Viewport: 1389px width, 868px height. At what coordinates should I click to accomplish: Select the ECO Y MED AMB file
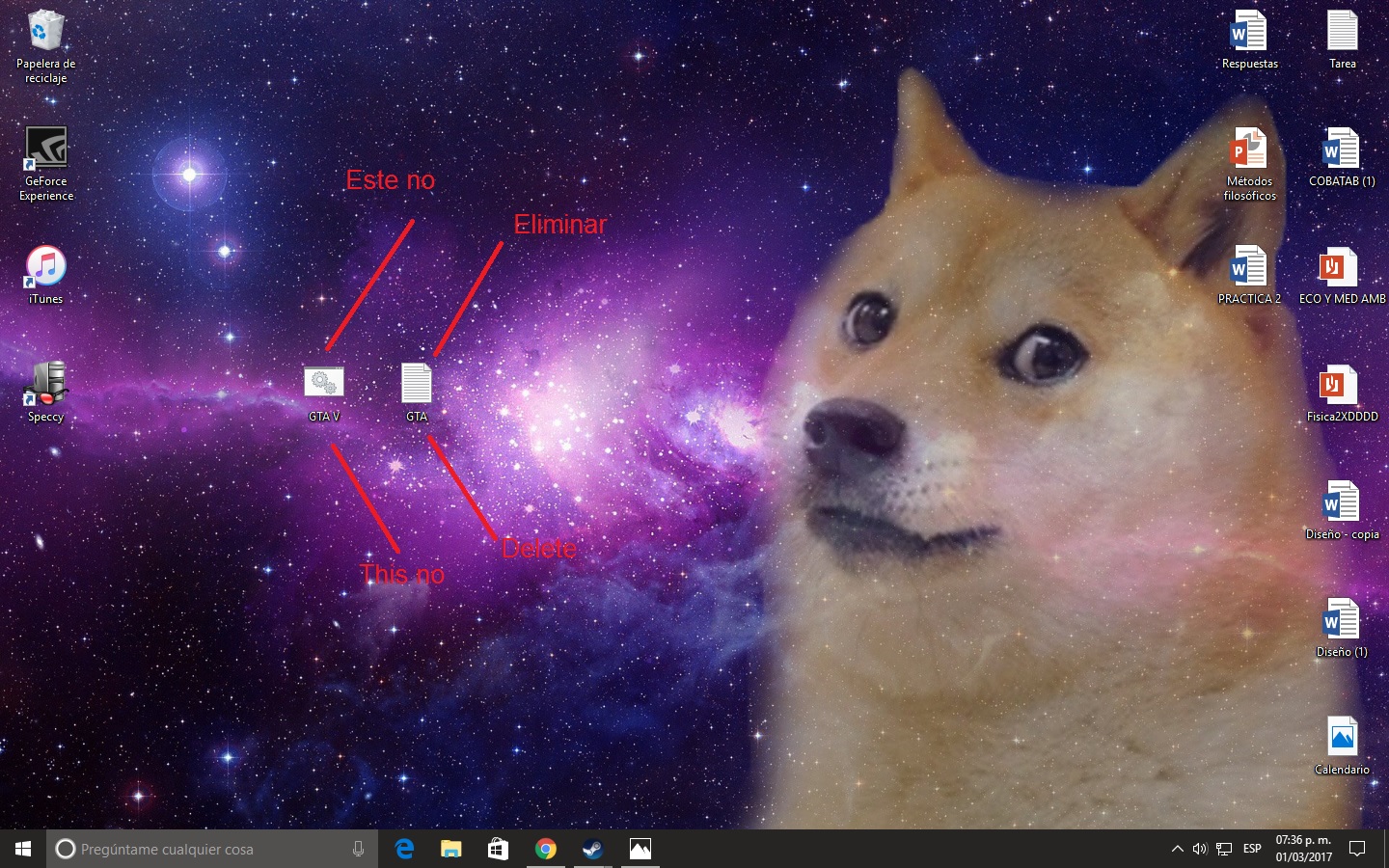pyautogui.click(x=1342, y=276)
